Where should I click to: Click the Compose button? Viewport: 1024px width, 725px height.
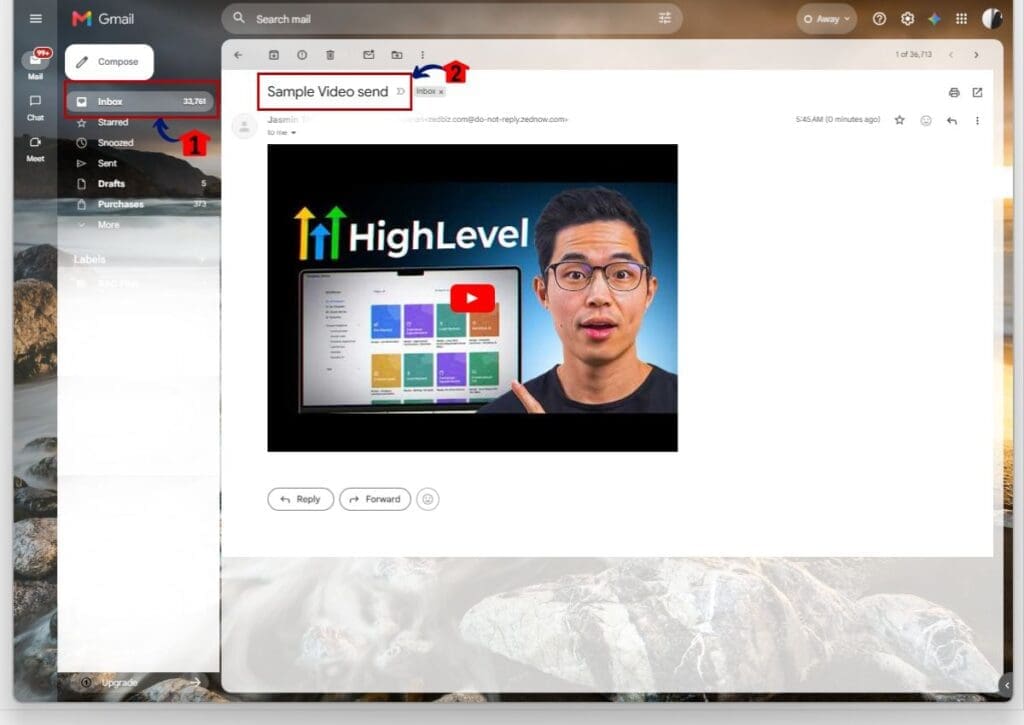click(109, 62)
